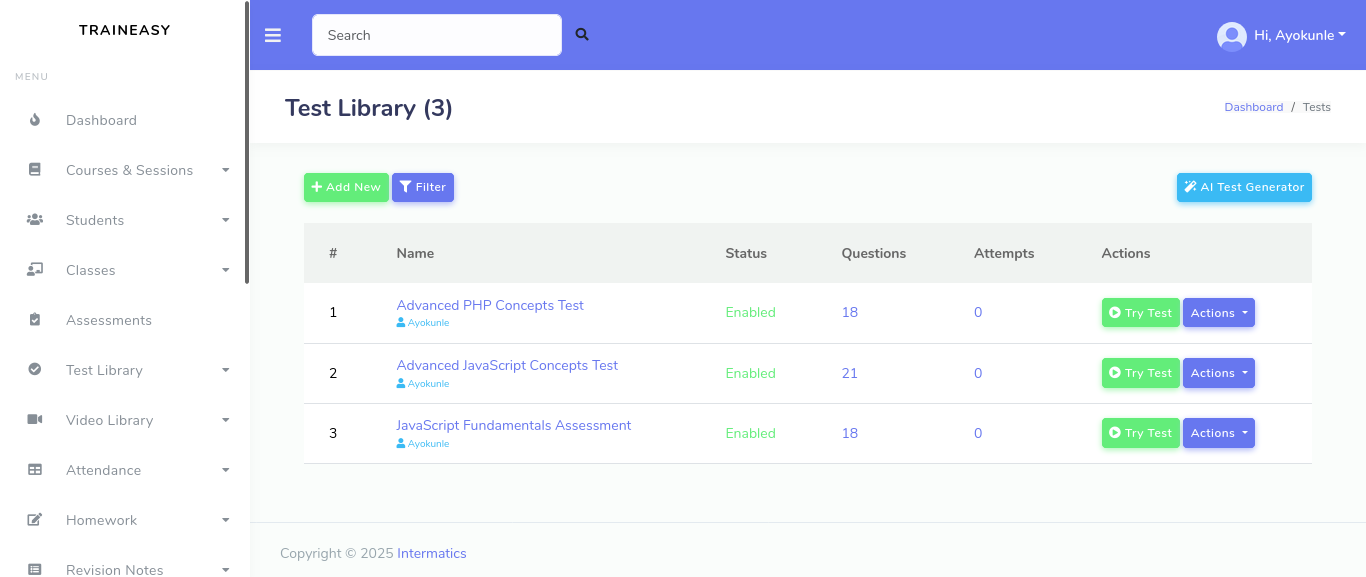Click the search magnifier icon
Viewport: 1366px width, 577px height.
(582, 35)
